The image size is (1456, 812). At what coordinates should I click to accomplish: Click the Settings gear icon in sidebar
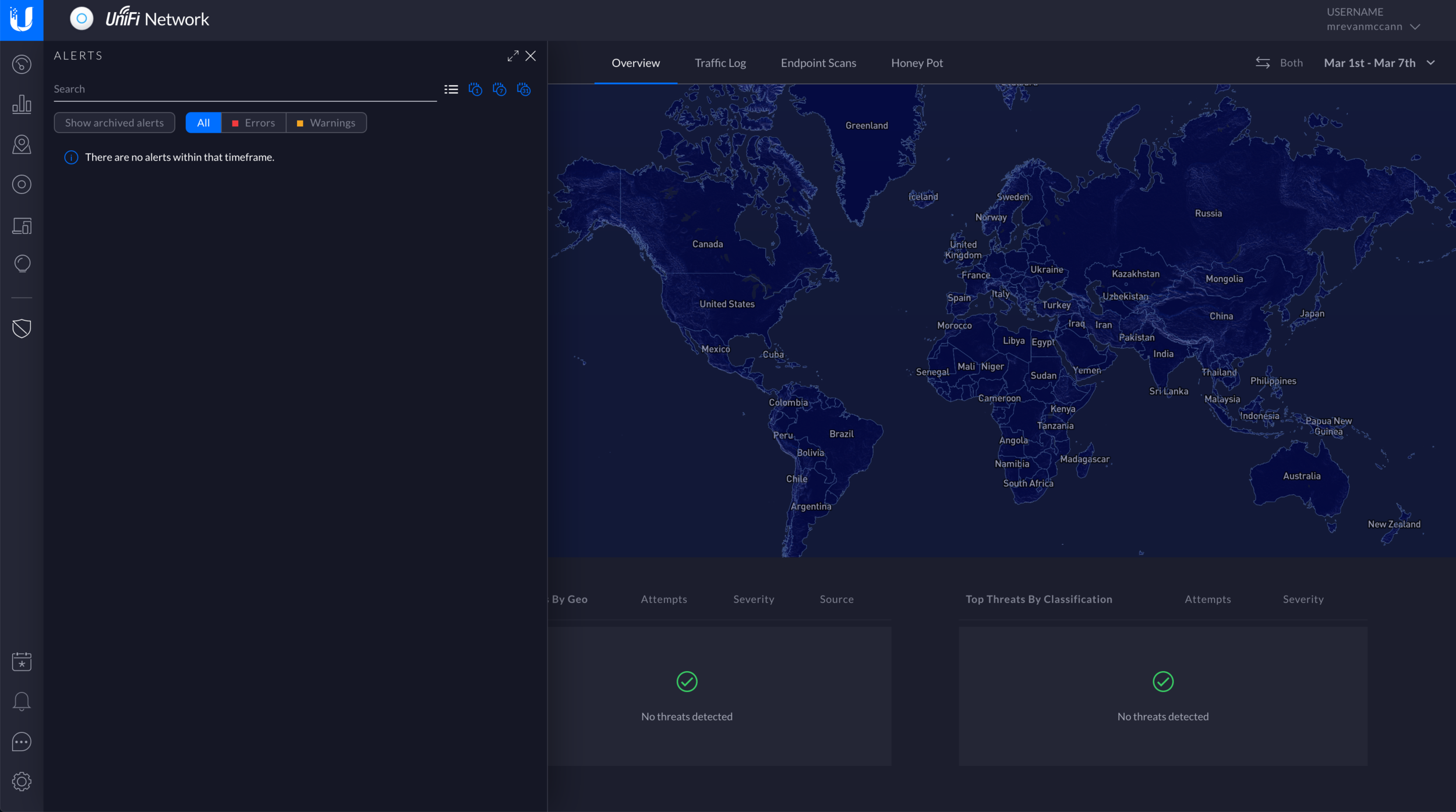pos(22,782)
